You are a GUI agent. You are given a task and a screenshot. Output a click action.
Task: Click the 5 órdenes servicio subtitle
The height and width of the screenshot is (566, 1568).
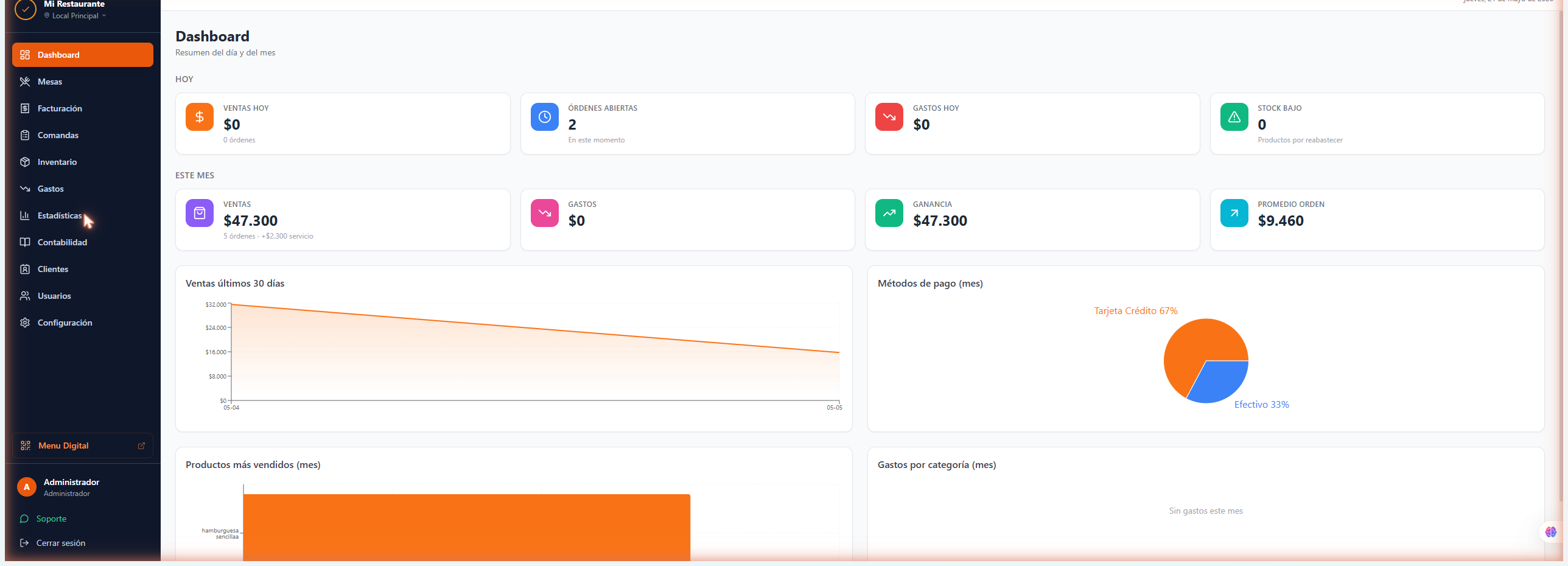(268, 236)
